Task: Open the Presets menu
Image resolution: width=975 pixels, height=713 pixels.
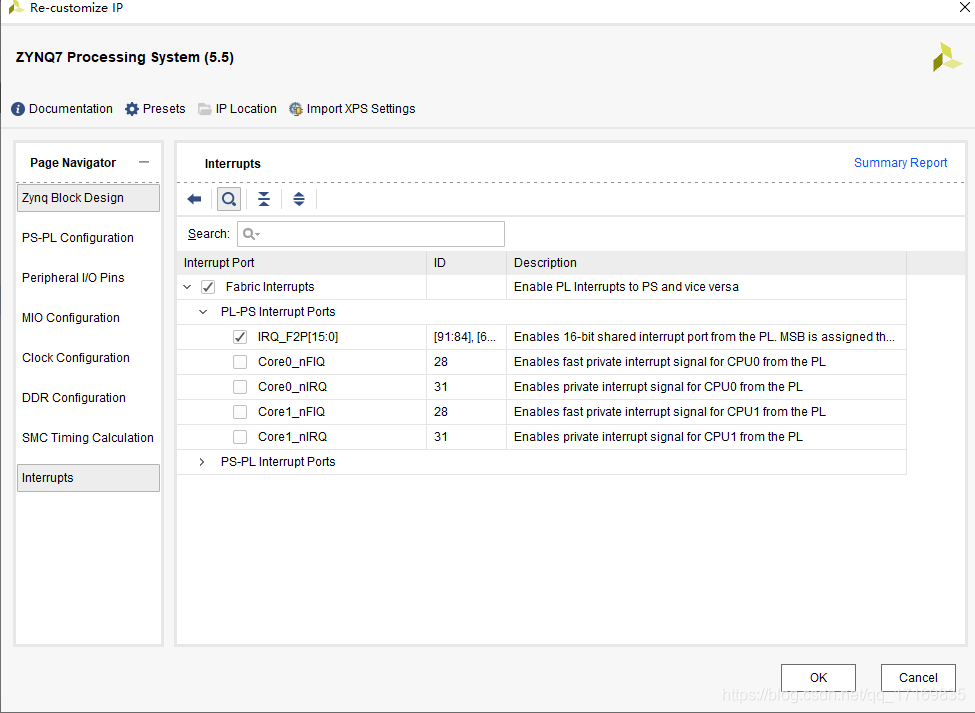Action: (x=164, y=109)
